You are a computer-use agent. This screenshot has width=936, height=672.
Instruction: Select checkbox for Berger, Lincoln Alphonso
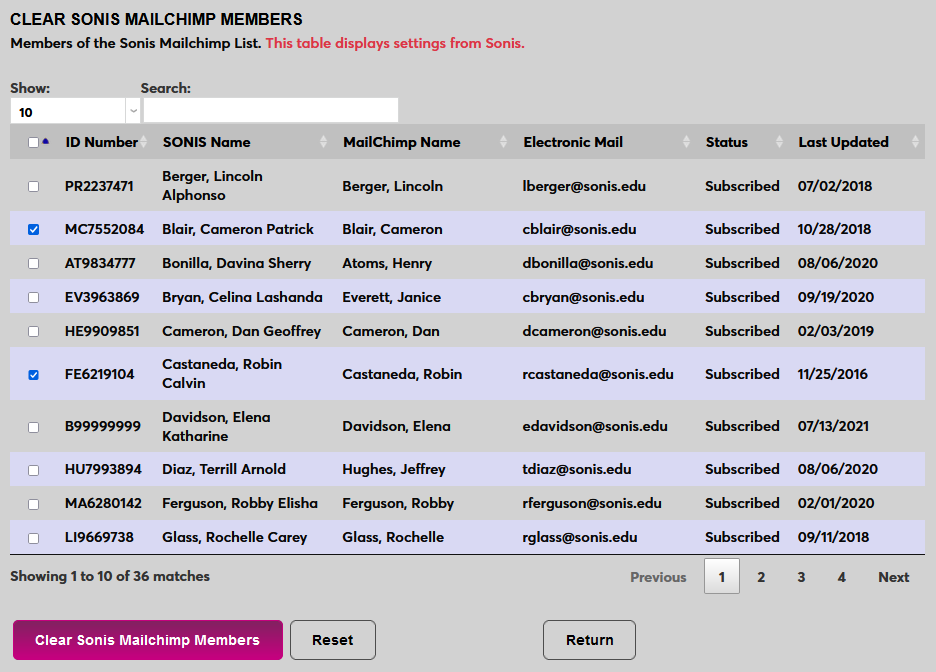[x=34, y=186]
